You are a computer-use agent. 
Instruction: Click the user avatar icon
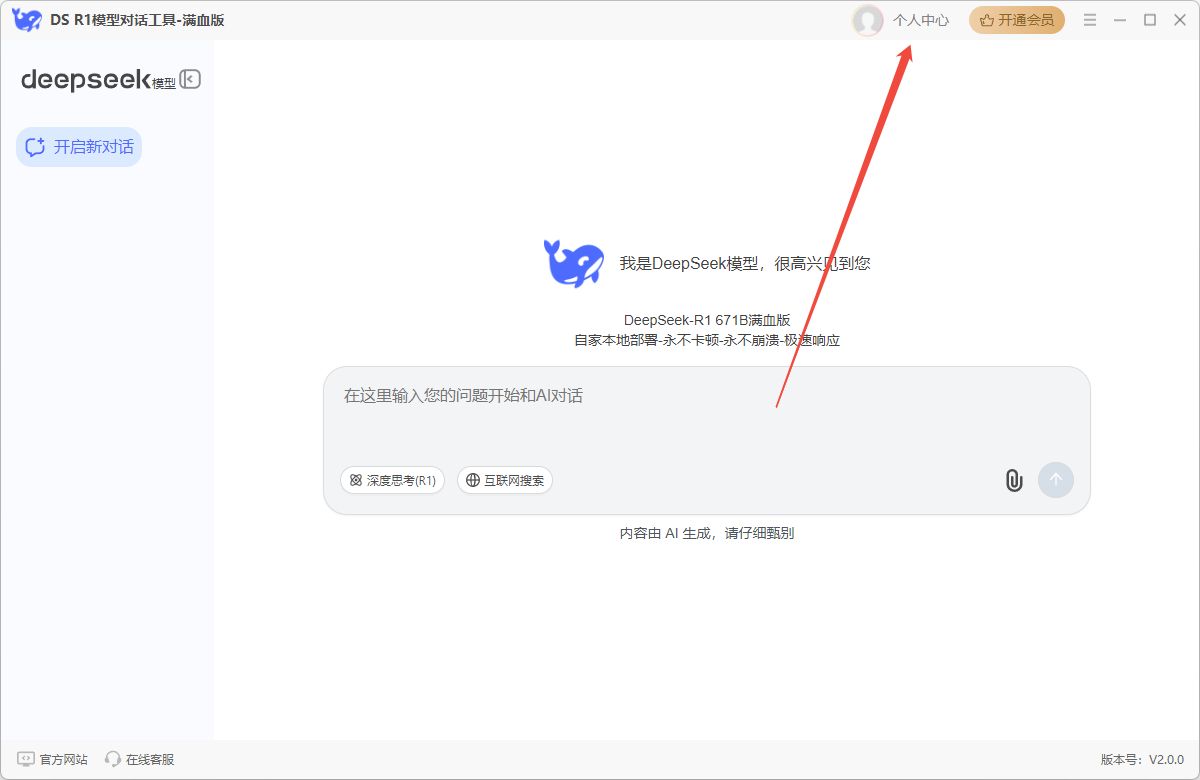pos(867,20)
